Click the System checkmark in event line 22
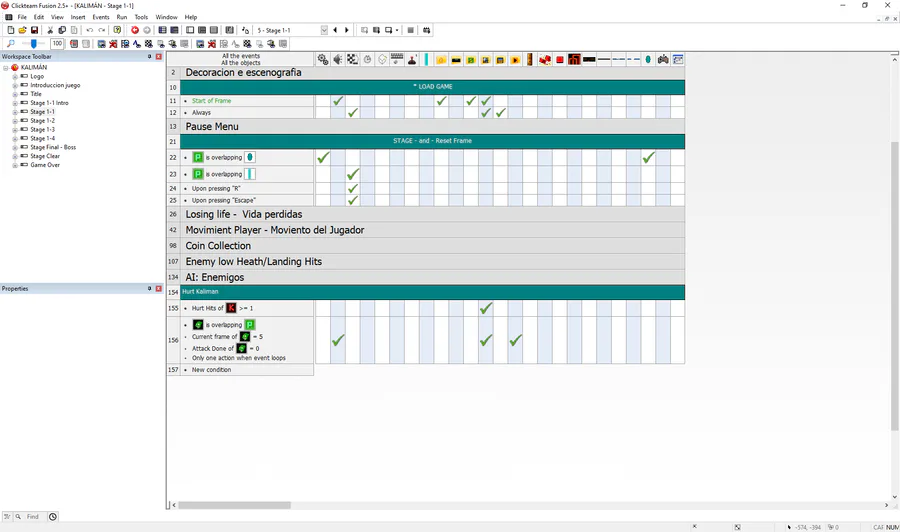The width and height of the screenshot is (900, 532). click(323, 157)
